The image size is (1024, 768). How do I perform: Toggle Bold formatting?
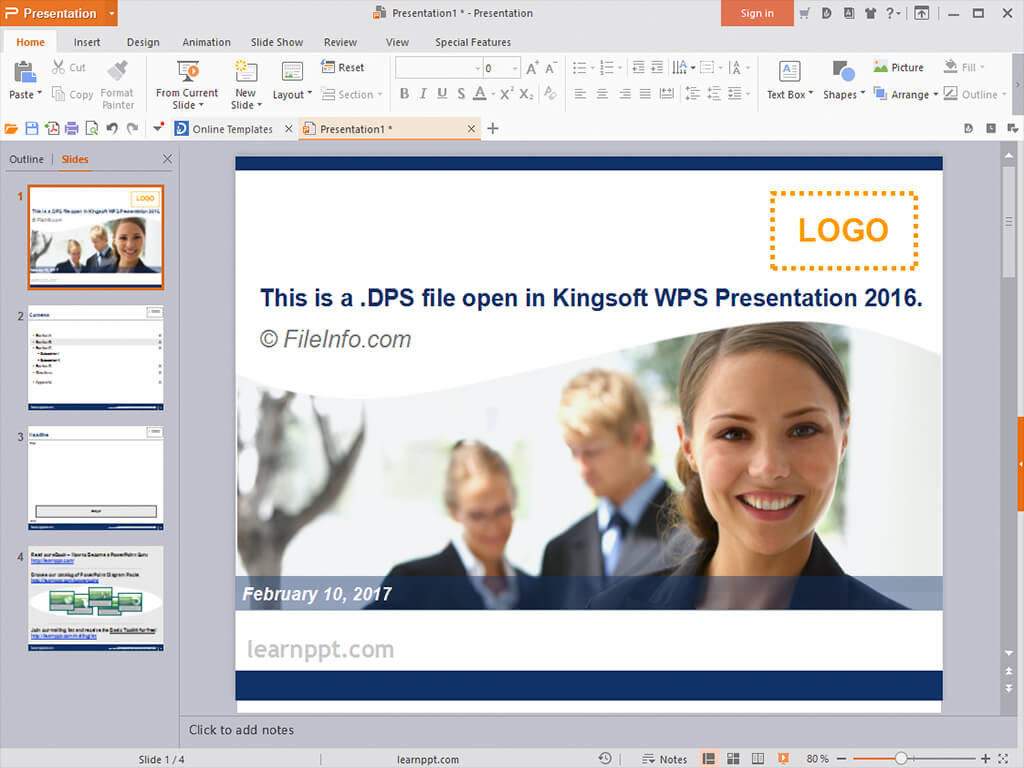coord(404,94)
